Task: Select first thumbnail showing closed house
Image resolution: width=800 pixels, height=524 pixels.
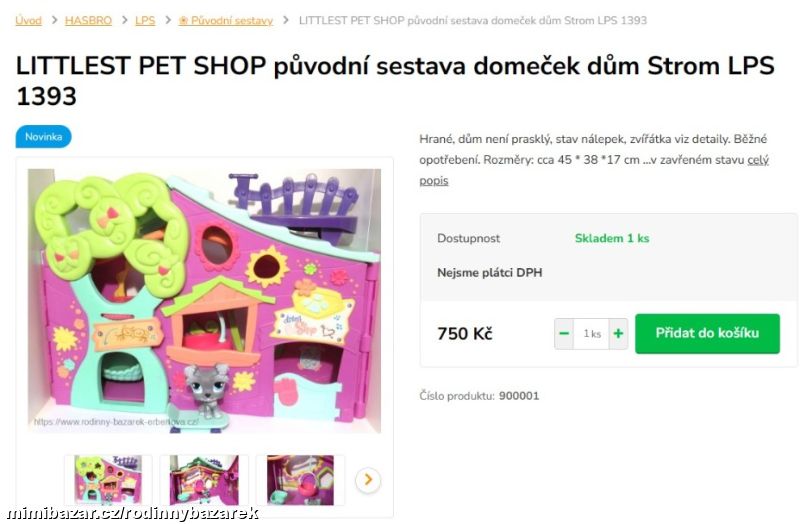Action: [108, 480]
